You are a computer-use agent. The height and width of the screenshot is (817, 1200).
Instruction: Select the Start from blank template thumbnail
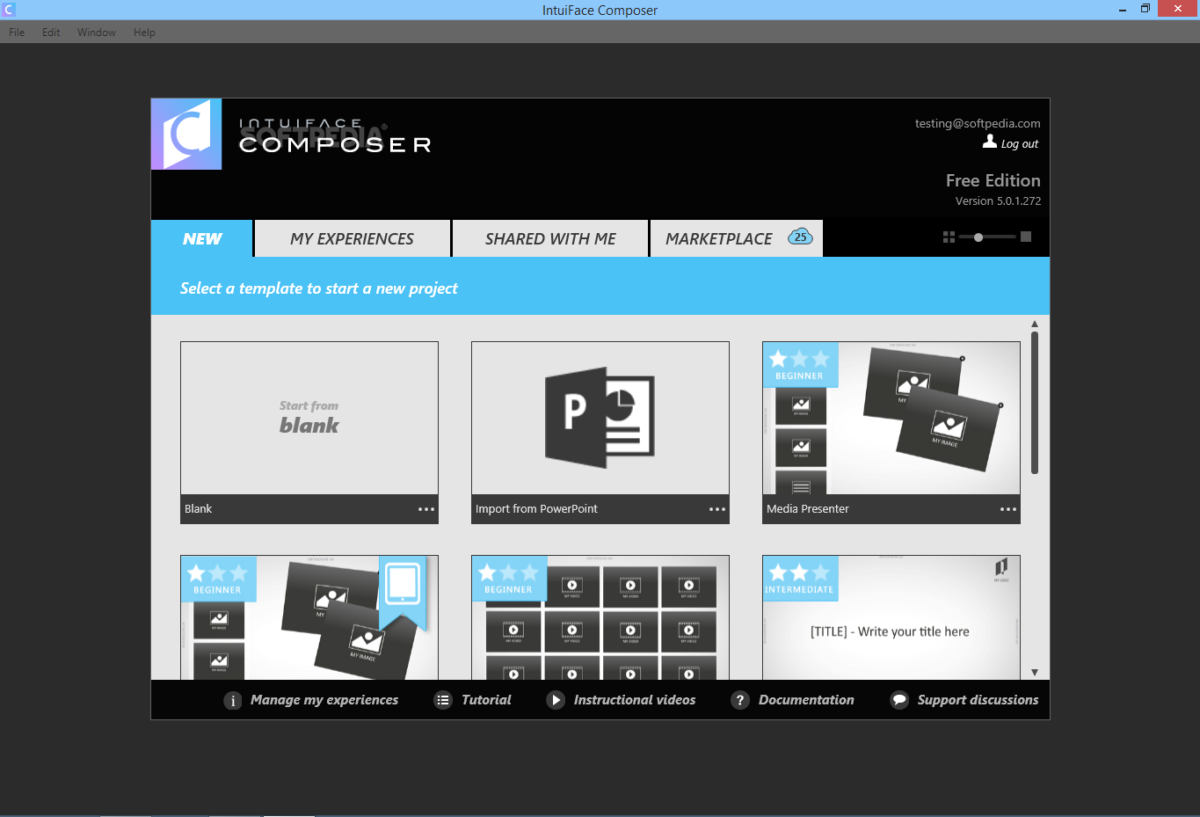[x=309, y=418]
